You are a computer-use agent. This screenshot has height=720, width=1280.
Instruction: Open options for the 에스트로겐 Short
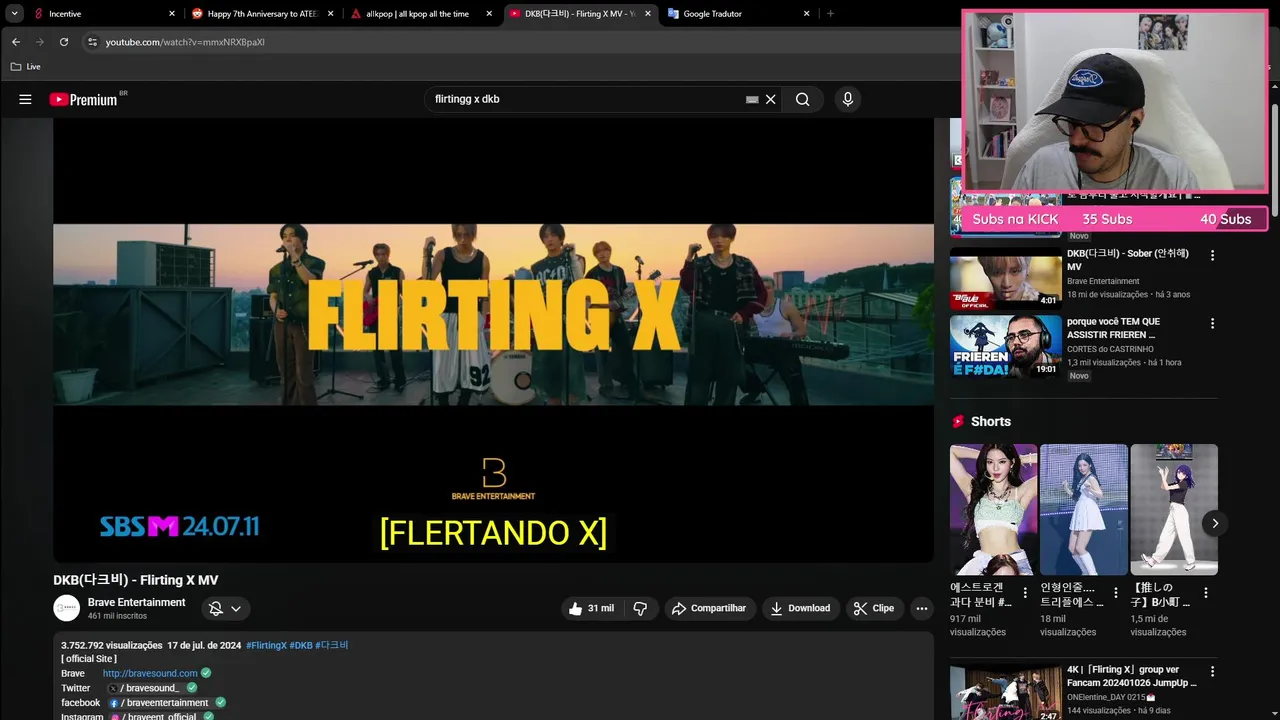[1025, 593]
